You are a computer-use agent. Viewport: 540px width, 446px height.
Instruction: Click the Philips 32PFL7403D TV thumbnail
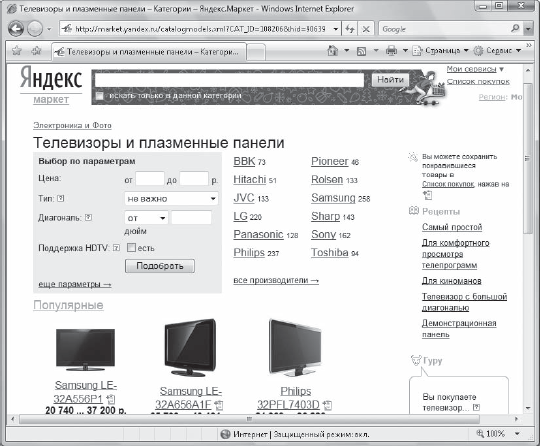(x=295, y=348)
